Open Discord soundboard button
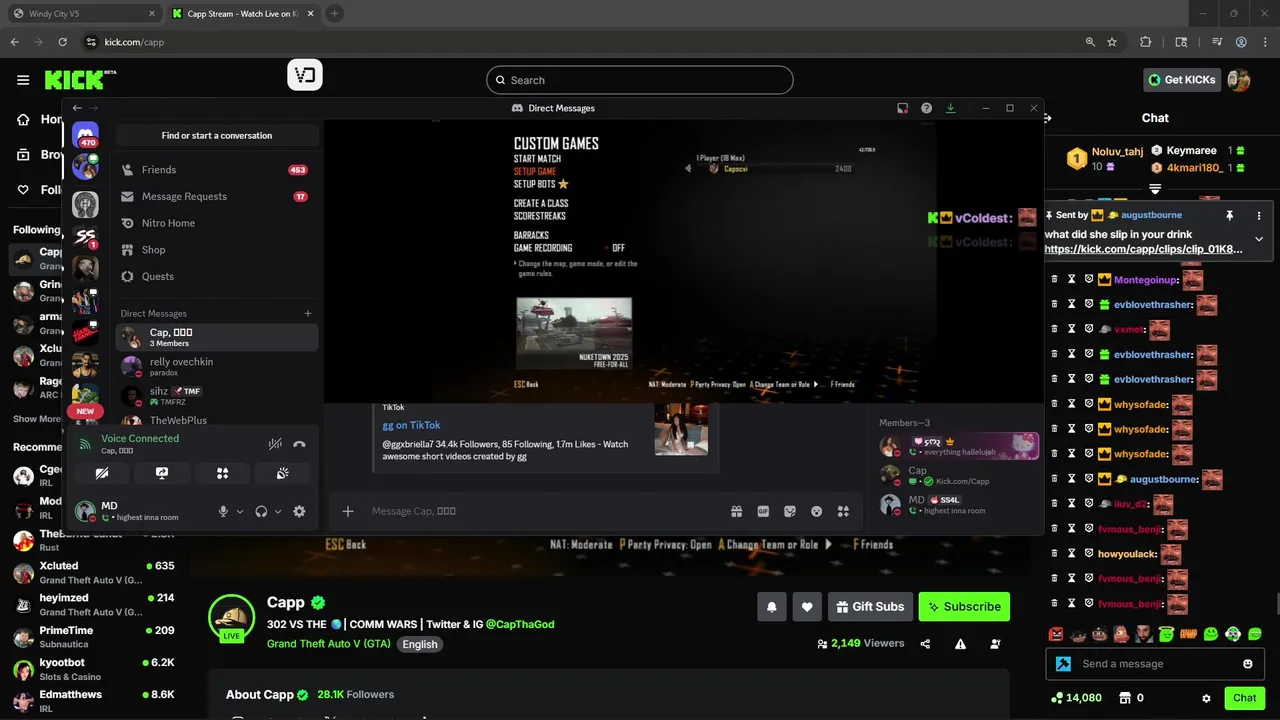 pyautogui.click(x=283, y=473)
